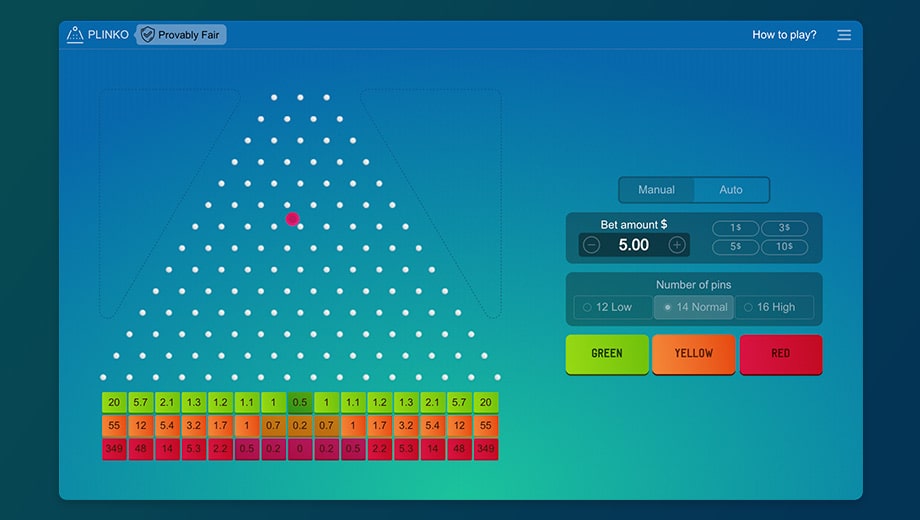Image resolution: width=920 pixels, height=520 pixels.
Task: Click the Provably Fair shield icon
Action: (148, 35)
